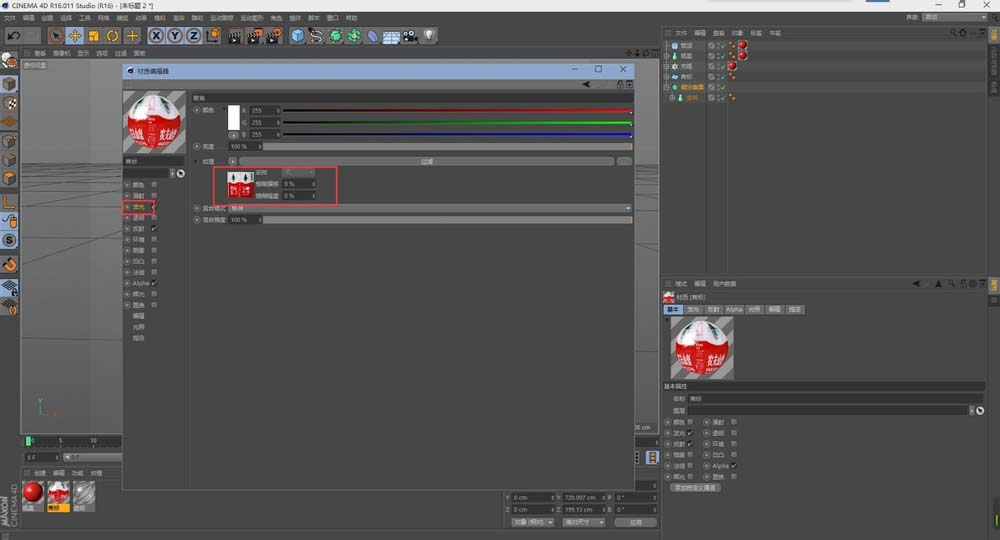Screen dimensions: 1000x540
Task: Click the Camera object icon
Action: (x=410, y=36)
